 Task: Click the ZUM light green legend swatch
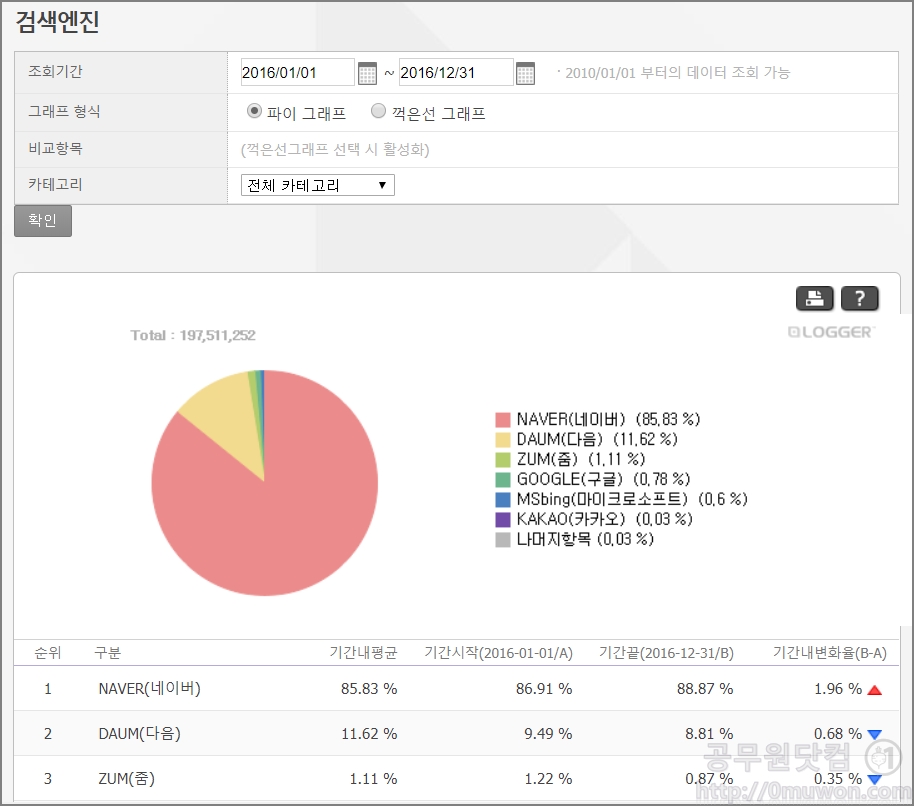(502, 460)
